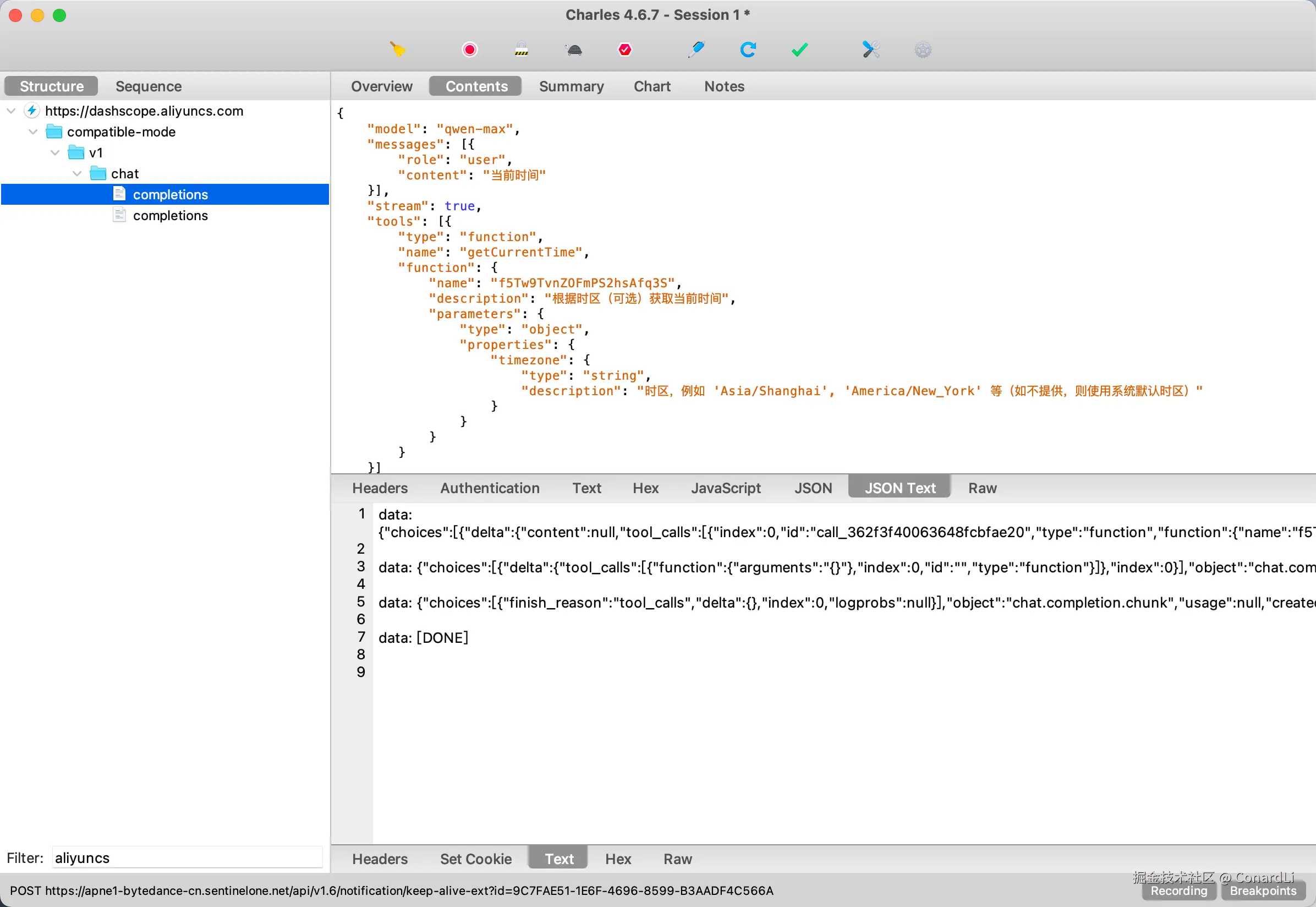Collapse the compatible-mode folder
This screenshot has height=907, width=1316.
tap(33, 132)
